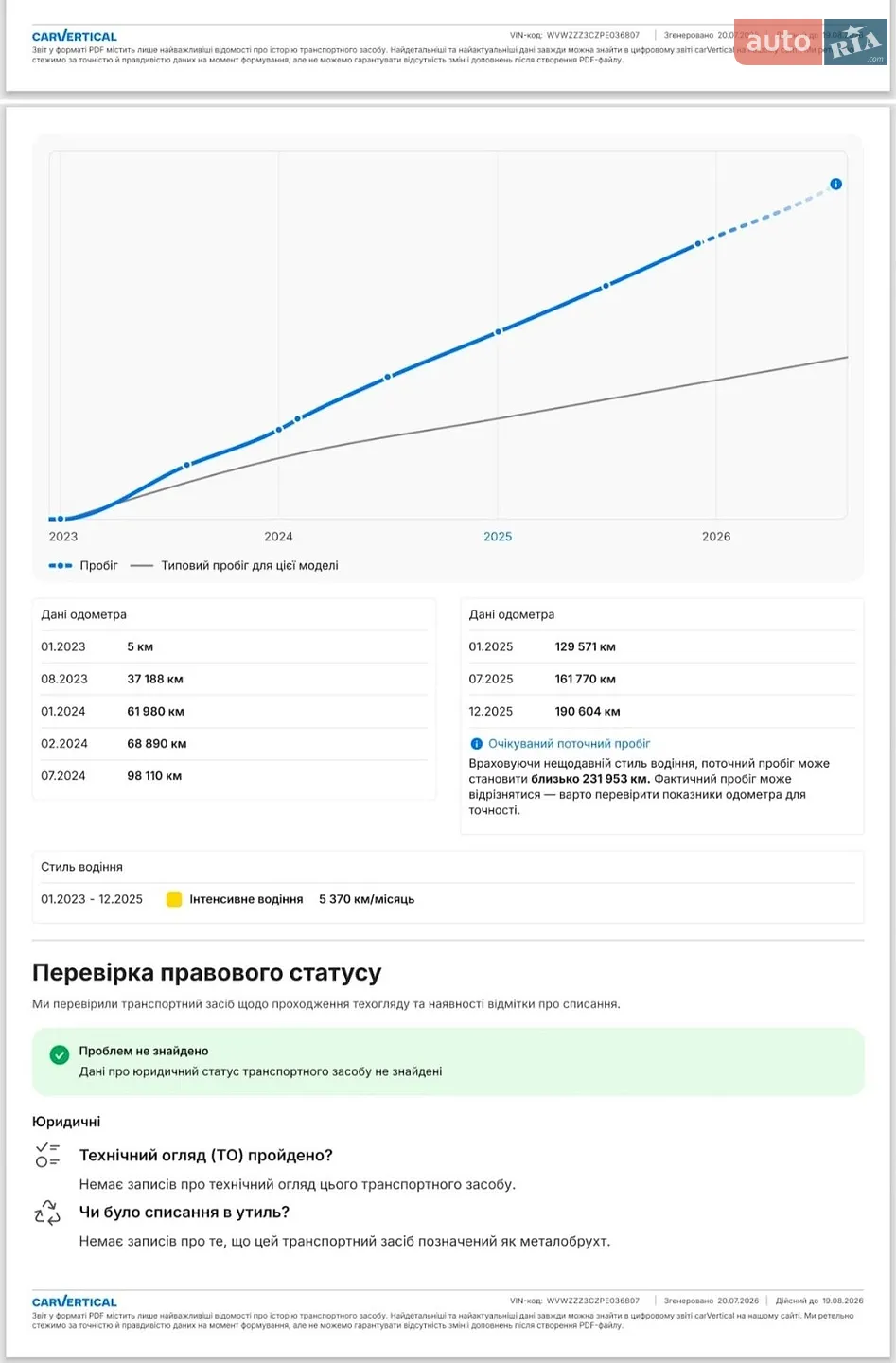Click the carVertical logo in the footer
The image size is (896, 1363).
tap(75, 1301)
